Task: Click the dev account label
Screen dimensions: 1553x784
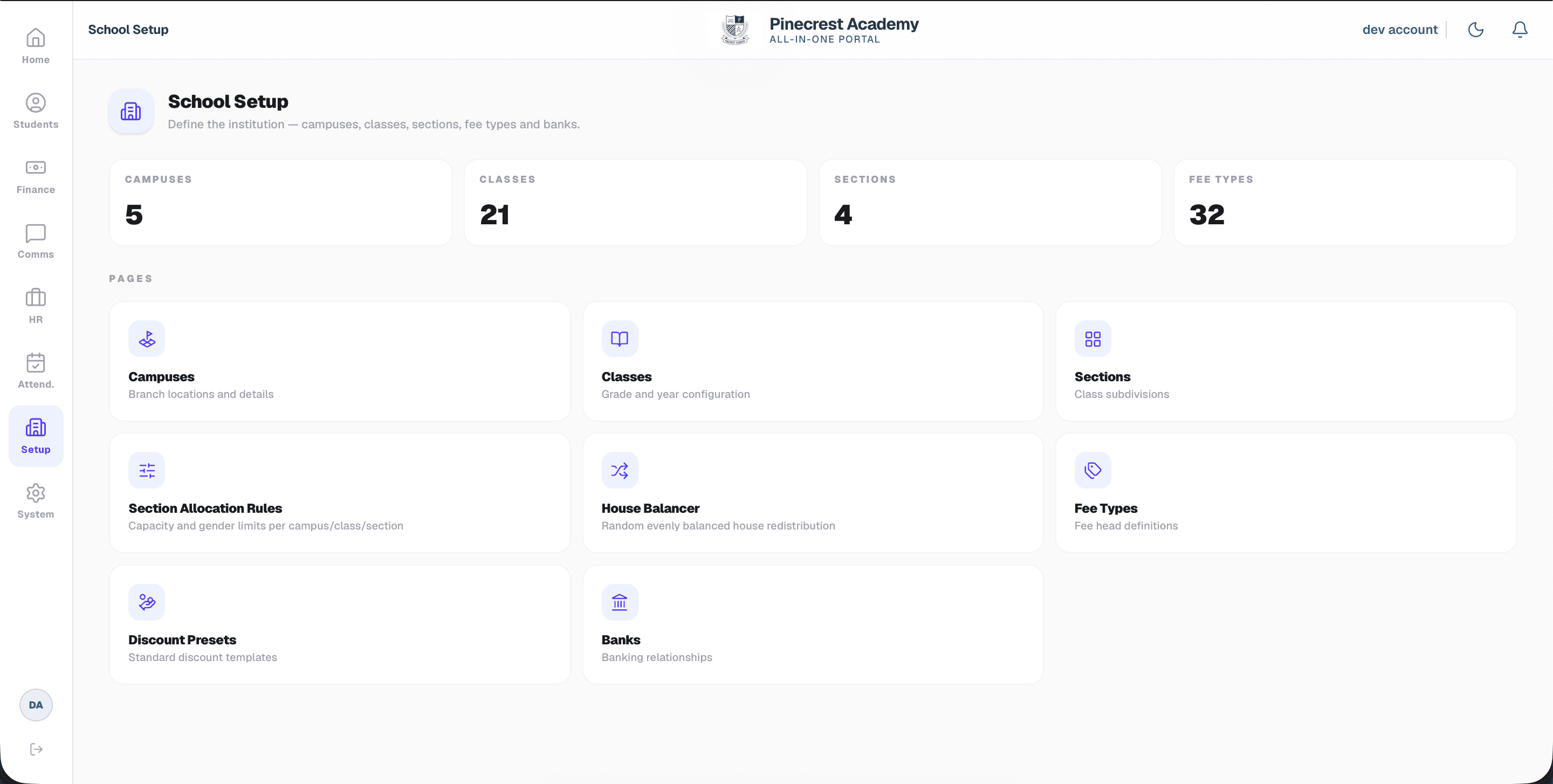Action: coord(1399,30)
